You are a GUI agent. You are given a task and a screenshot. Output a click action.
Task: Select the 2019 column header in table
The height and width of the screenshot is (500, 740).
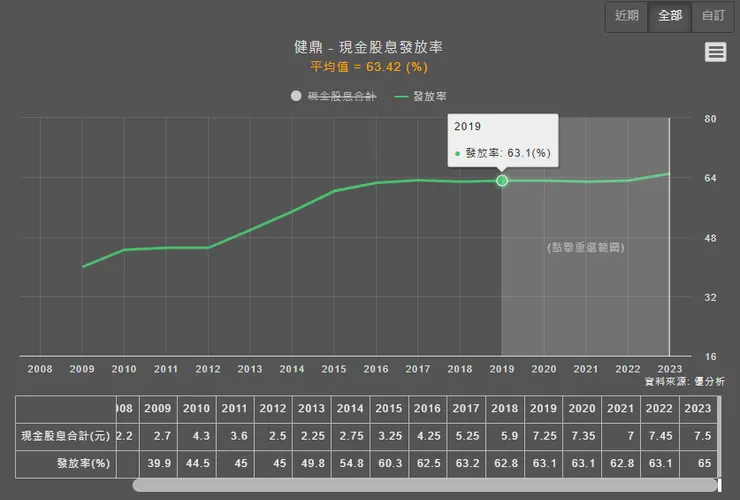544,409
